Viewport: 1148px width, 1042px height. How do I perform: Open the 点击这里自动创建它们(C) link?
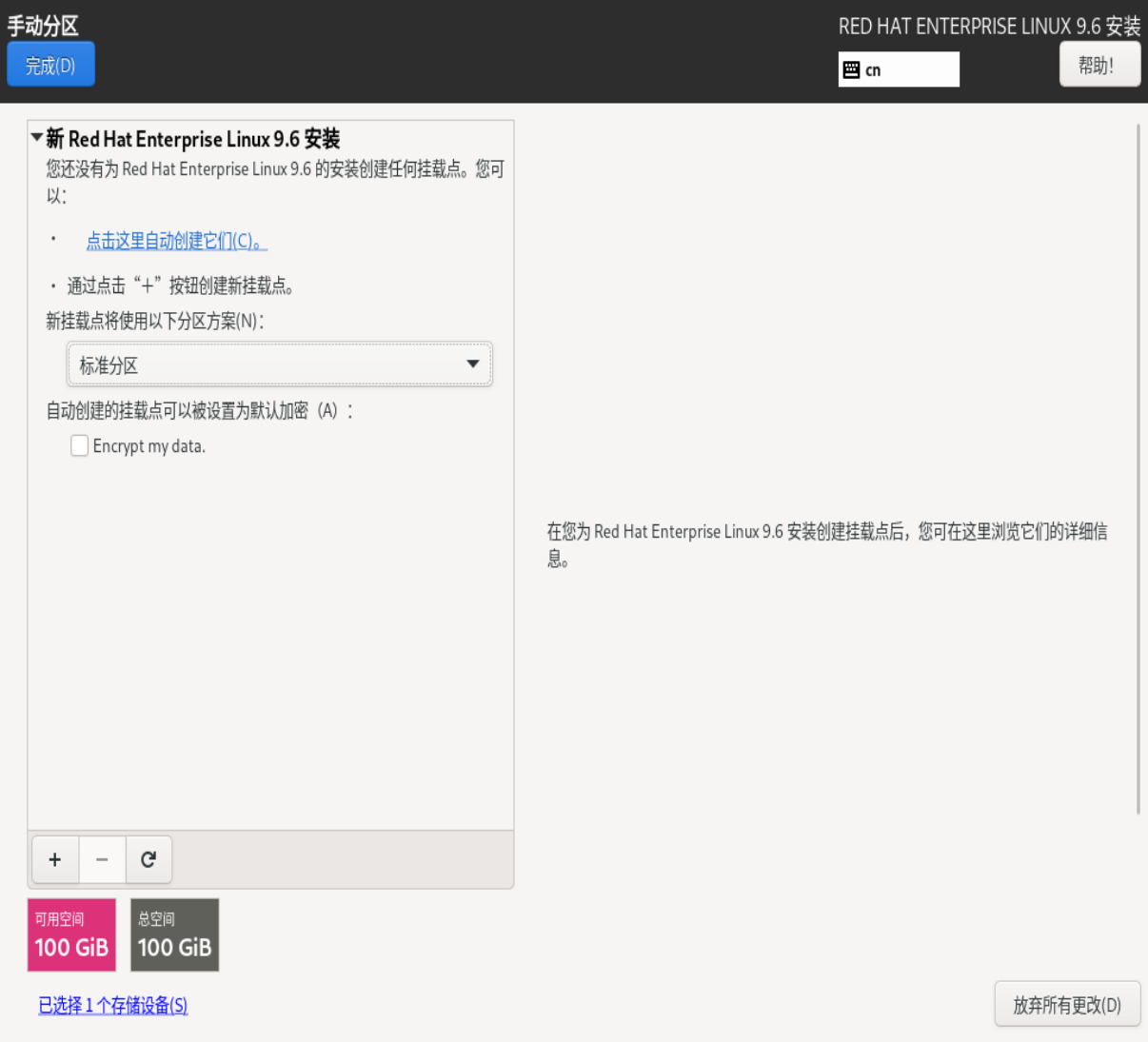(177, 241)
